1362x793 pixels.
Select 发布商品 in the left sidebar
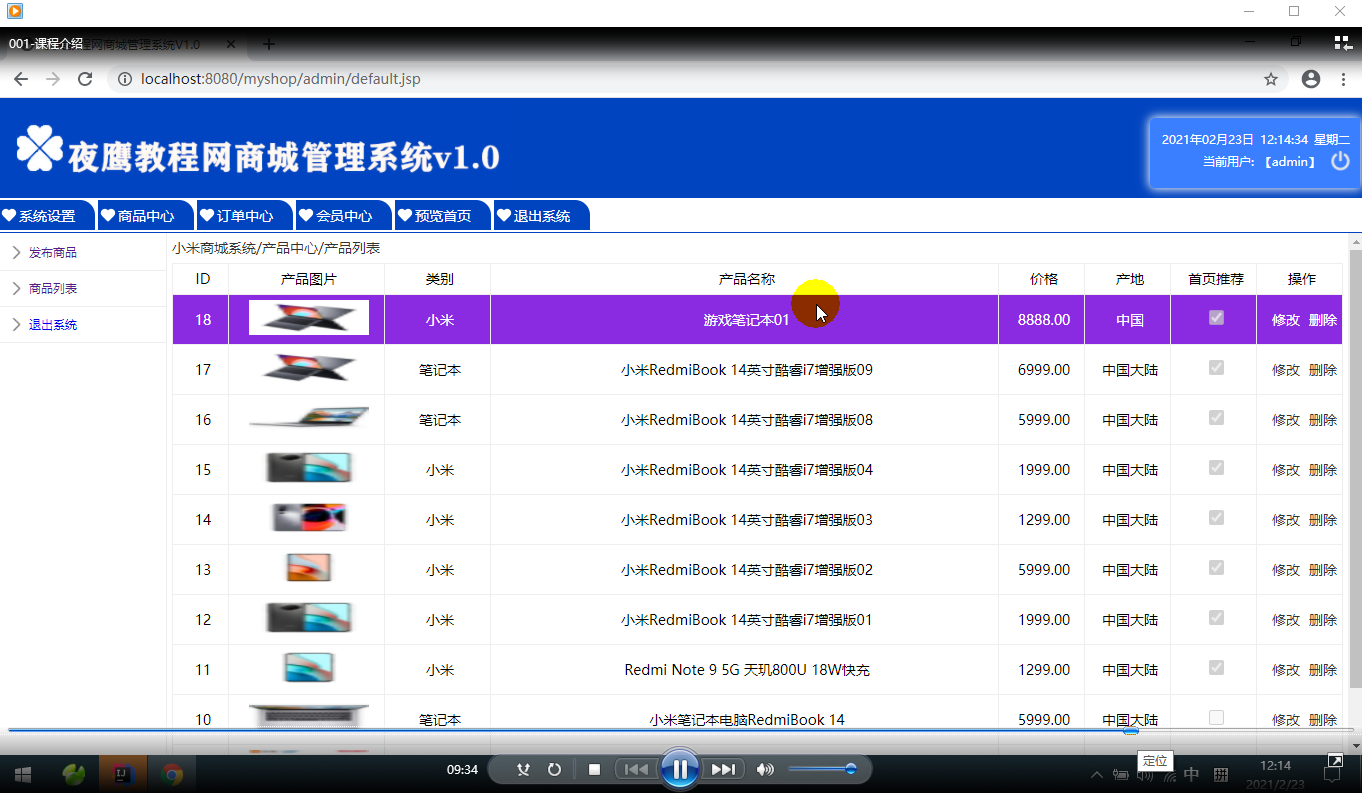[53, 253]
